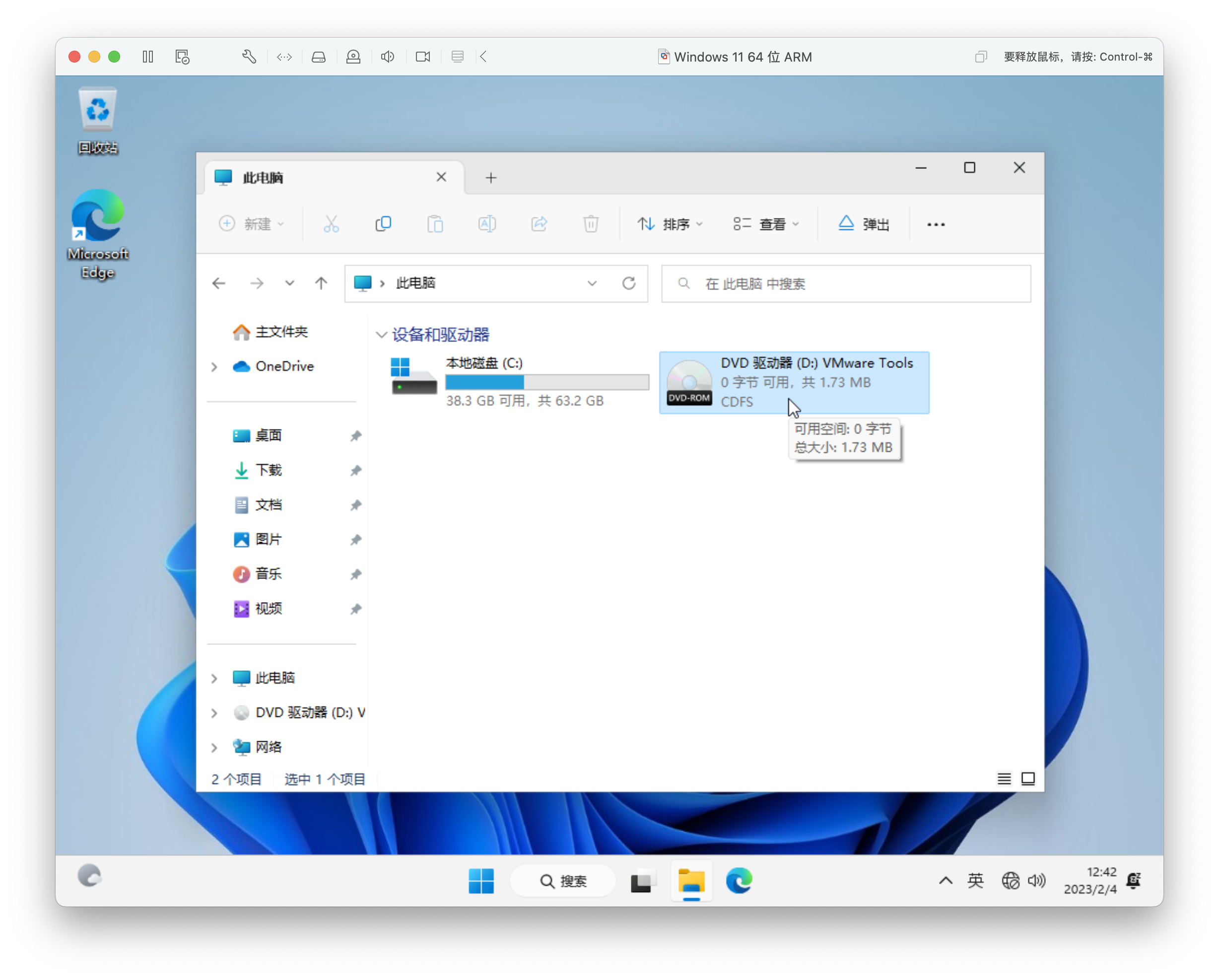Open the View (查看) dropdown
1219x980 pixels.
click(766, 224)
